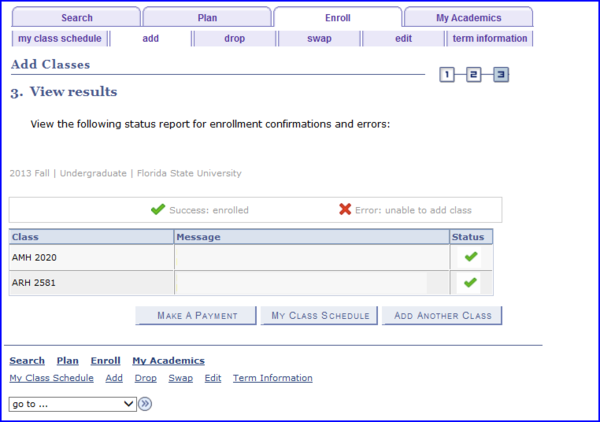
Task: Open the Search tab
Action: click(x=76, y=18)
